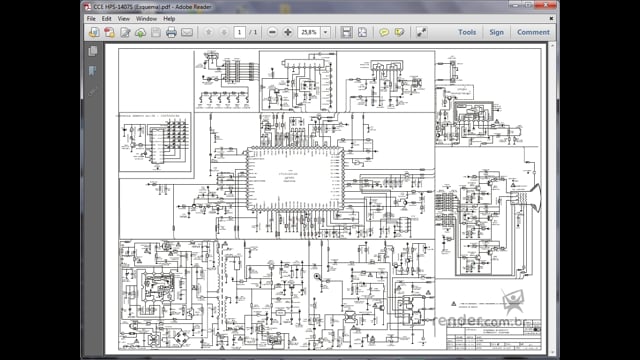
Task: Go to the previous page arrow
Action: coord(208,32)
